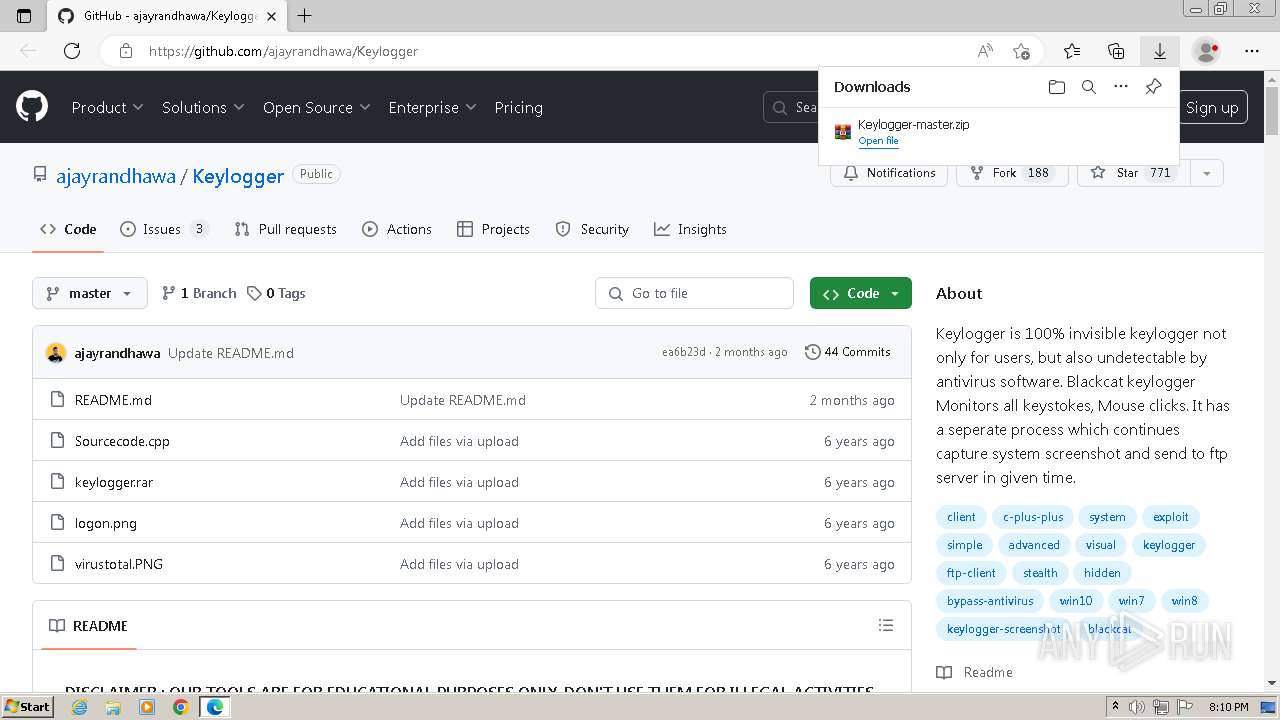Open the tab actions menu icon
Screen dimensions: 1280x720
(24, 16)
